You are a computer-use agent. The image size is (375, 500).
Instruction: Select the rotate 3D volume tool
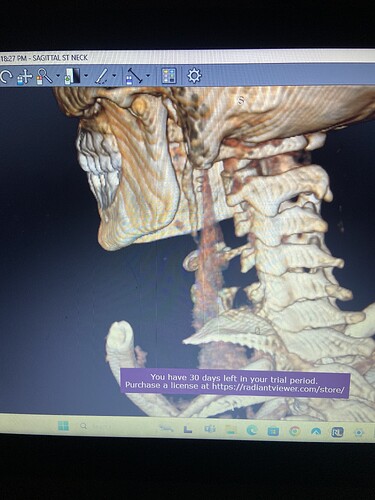pyautogui.click(x=6, y=76)
